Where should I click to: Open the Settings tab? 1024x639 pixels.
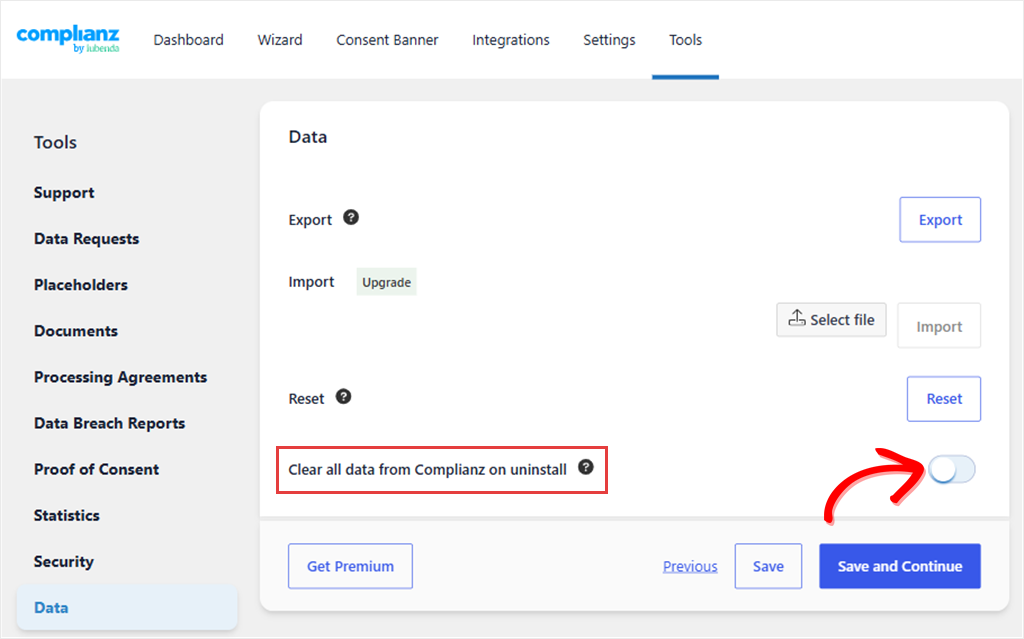609,40
